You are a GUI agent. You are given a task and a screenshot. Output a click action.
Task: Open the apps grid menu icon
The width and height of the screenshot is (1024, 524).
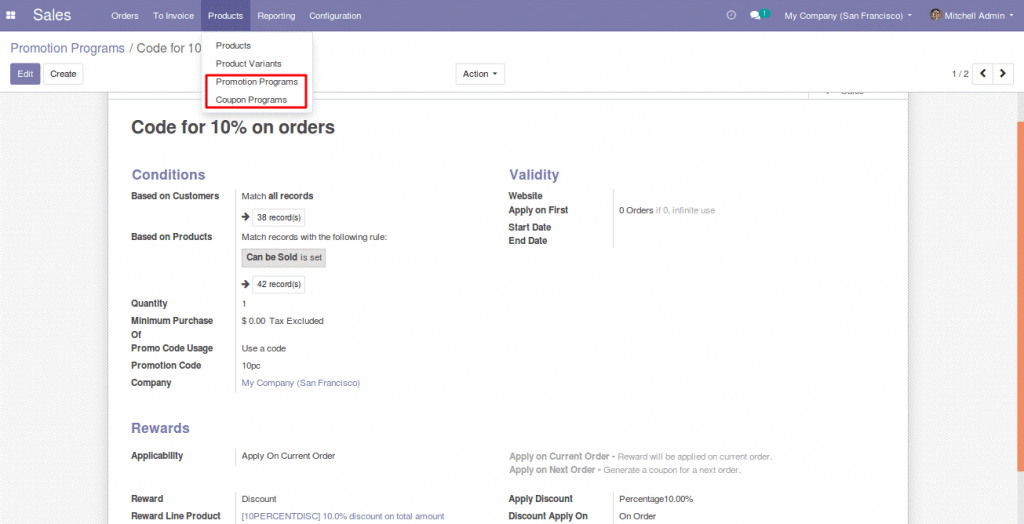[x=10, y=15]
